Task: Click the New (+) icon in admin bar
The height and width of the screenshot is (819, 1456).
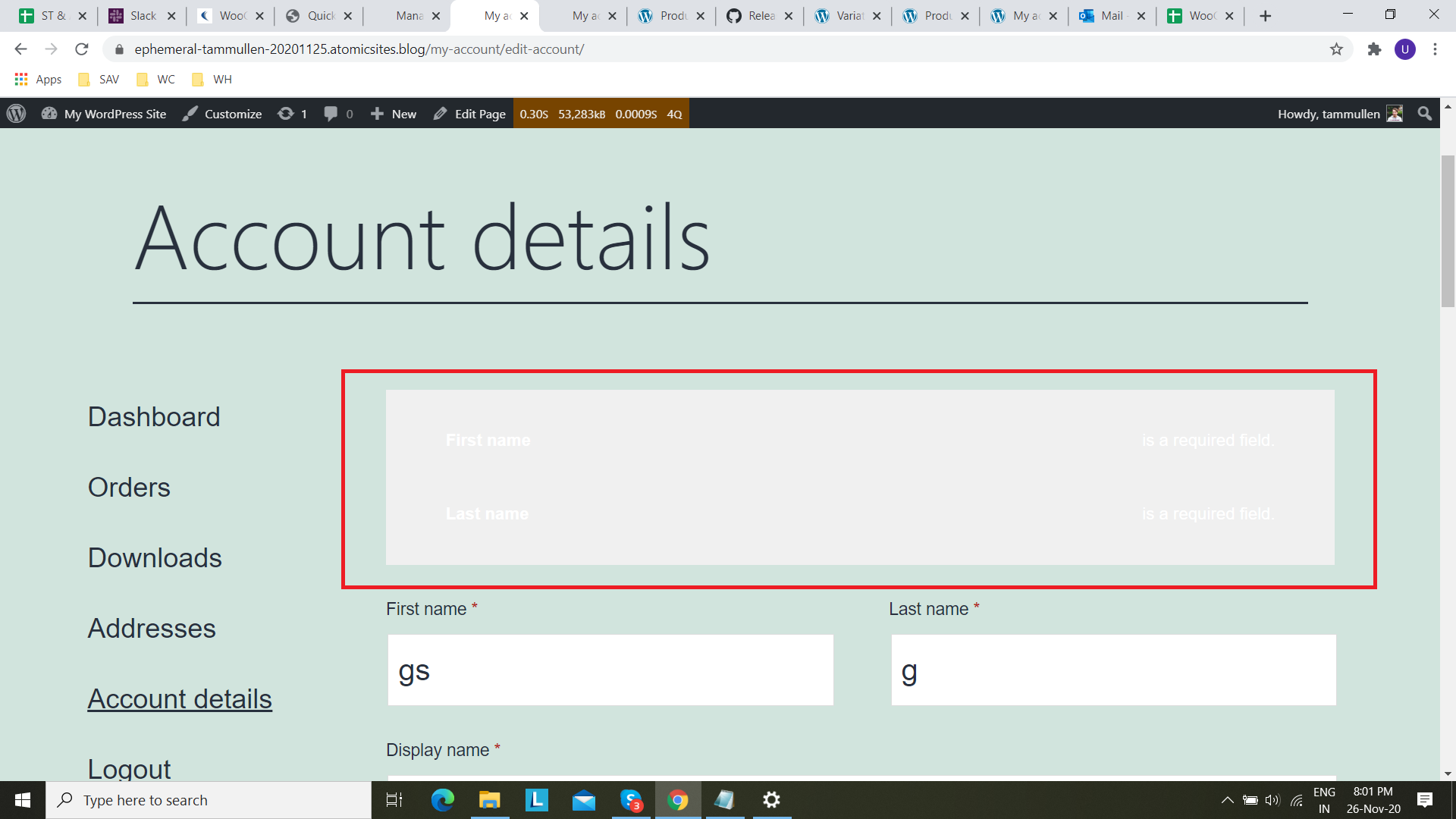Action: (x=378, y=114)
